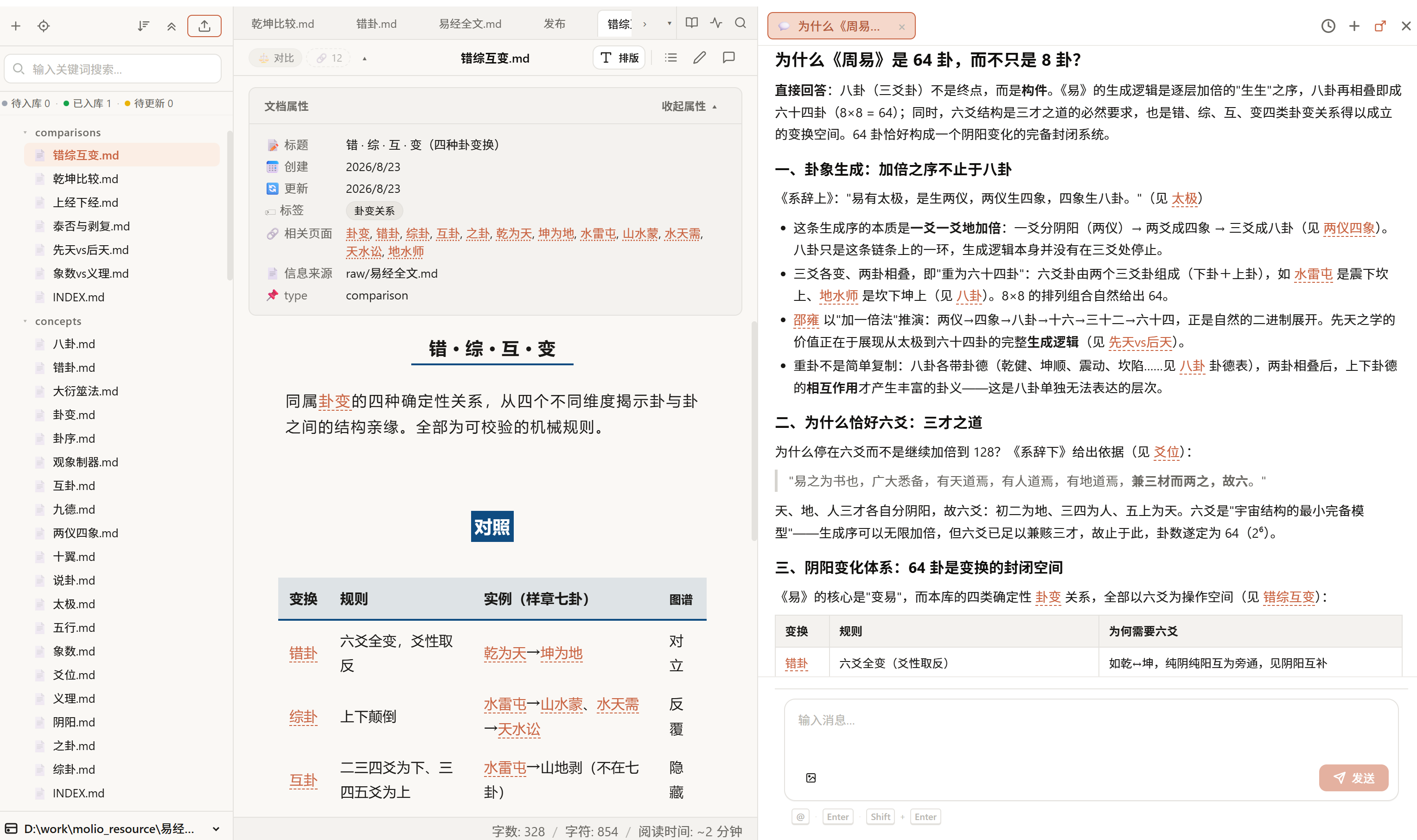Open the 爻位 link in the chat
1417x840 pixels.
[x=1166, y=452]
